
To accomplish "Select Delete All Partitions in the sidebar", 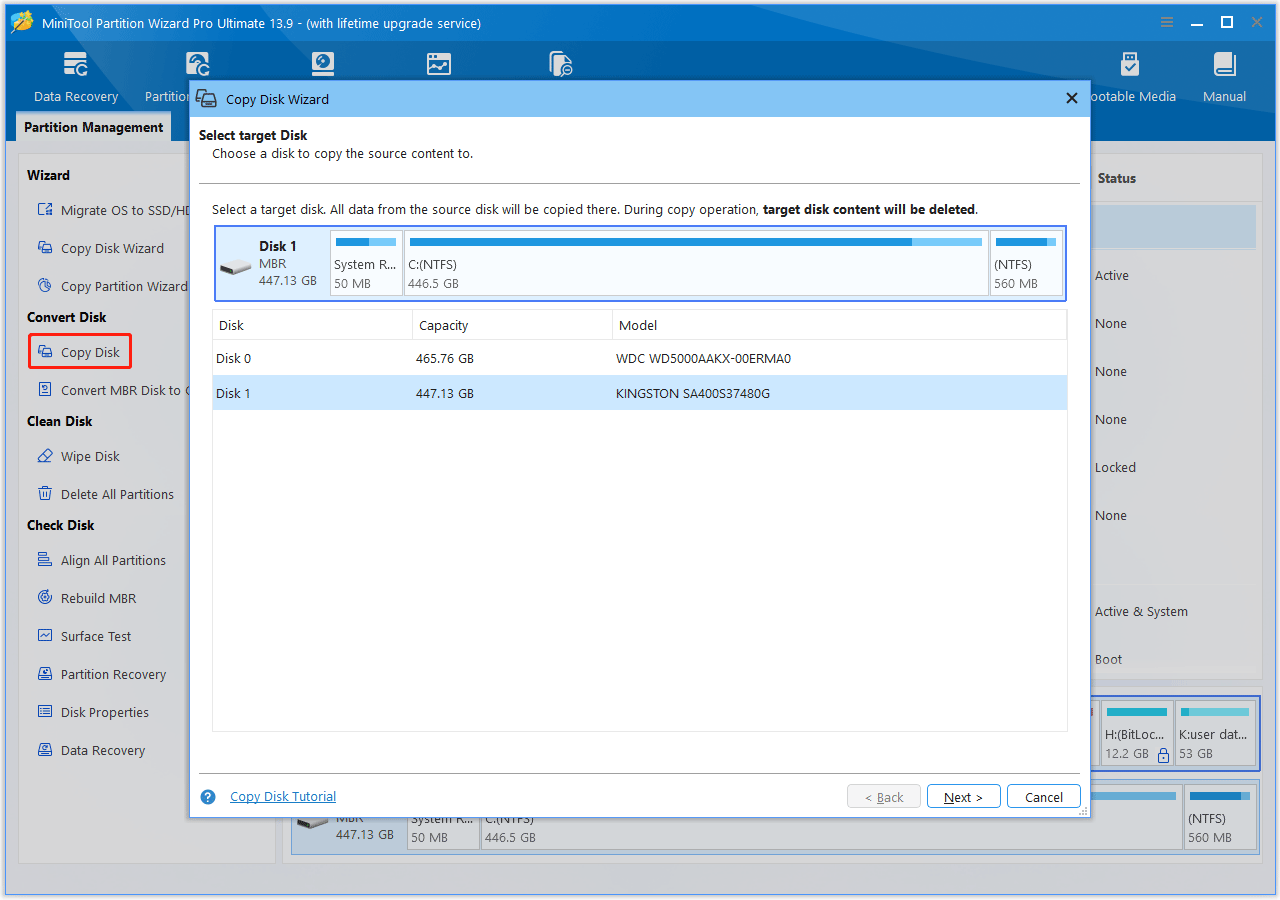I will 106,494.
